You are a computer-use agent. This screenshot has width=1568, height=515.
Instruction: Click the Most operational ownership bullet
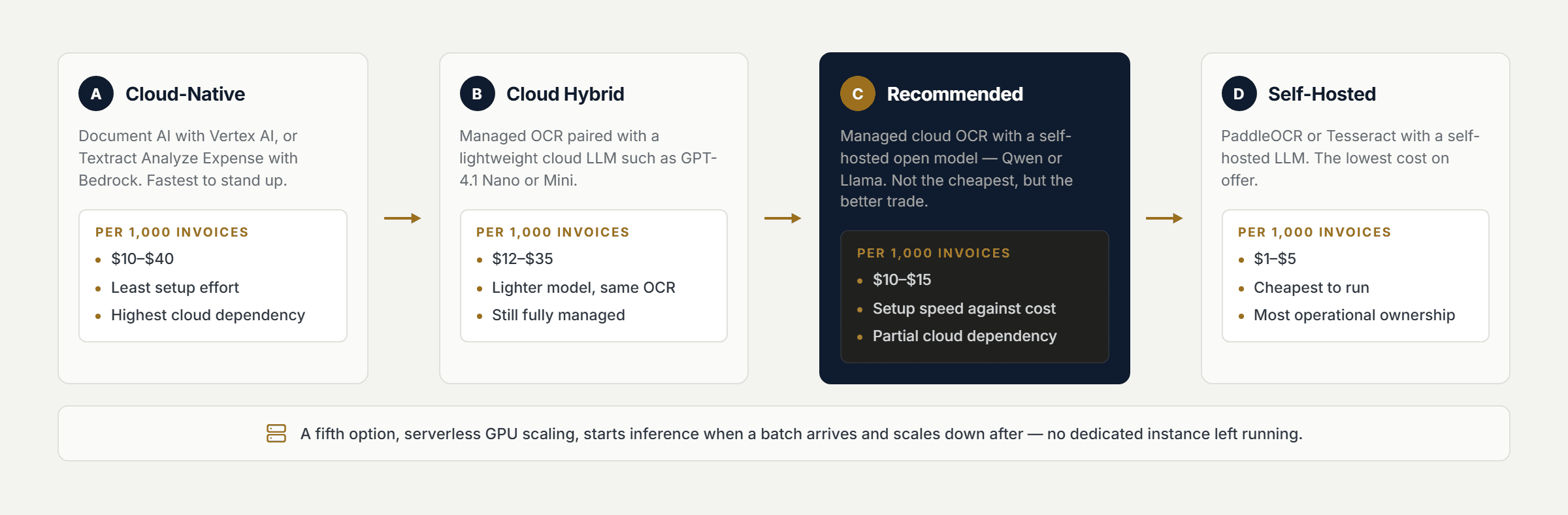(1354, 315)
